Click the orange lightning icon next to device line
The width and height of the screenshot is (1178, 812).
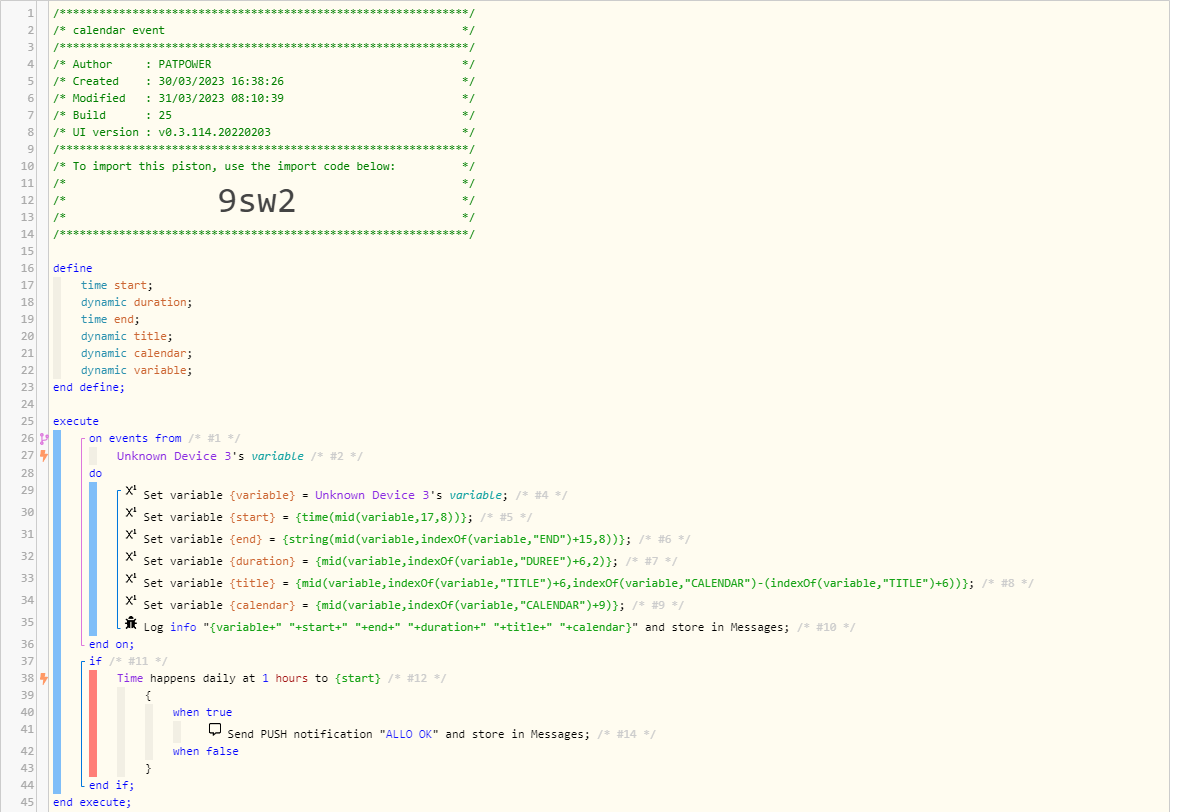(42, 455)
